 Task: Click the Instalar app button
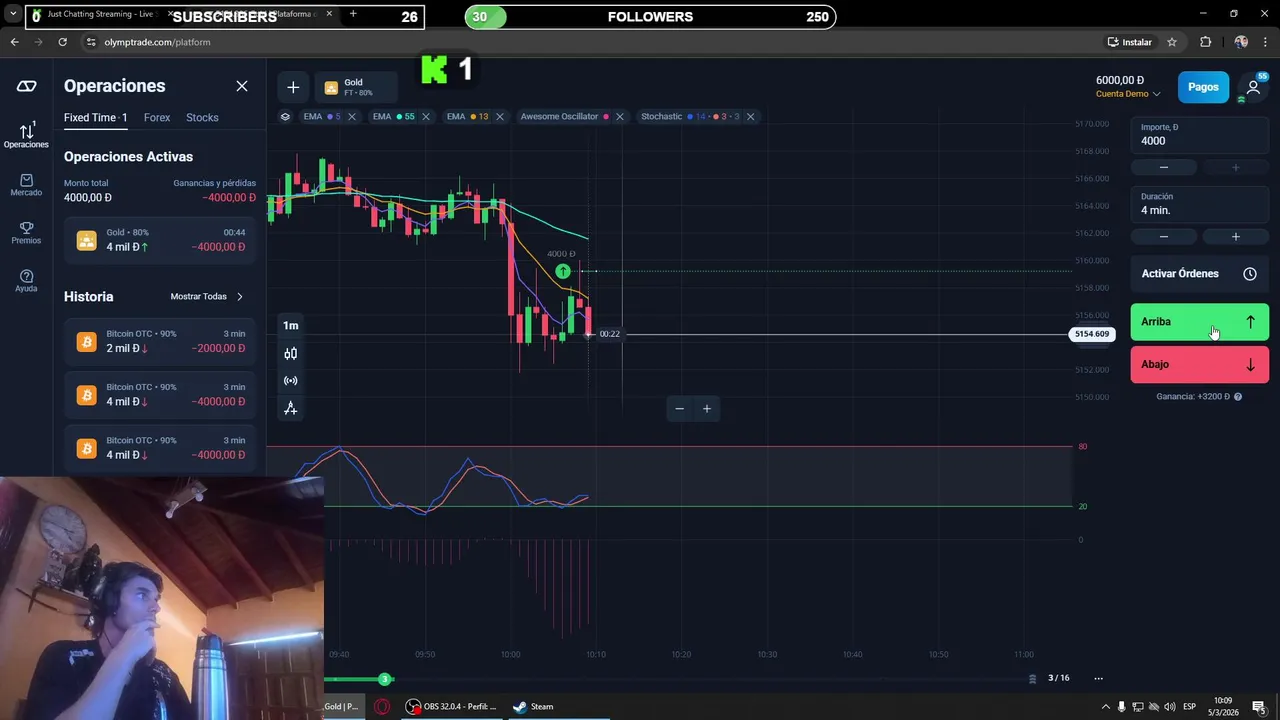(1130, 42)
